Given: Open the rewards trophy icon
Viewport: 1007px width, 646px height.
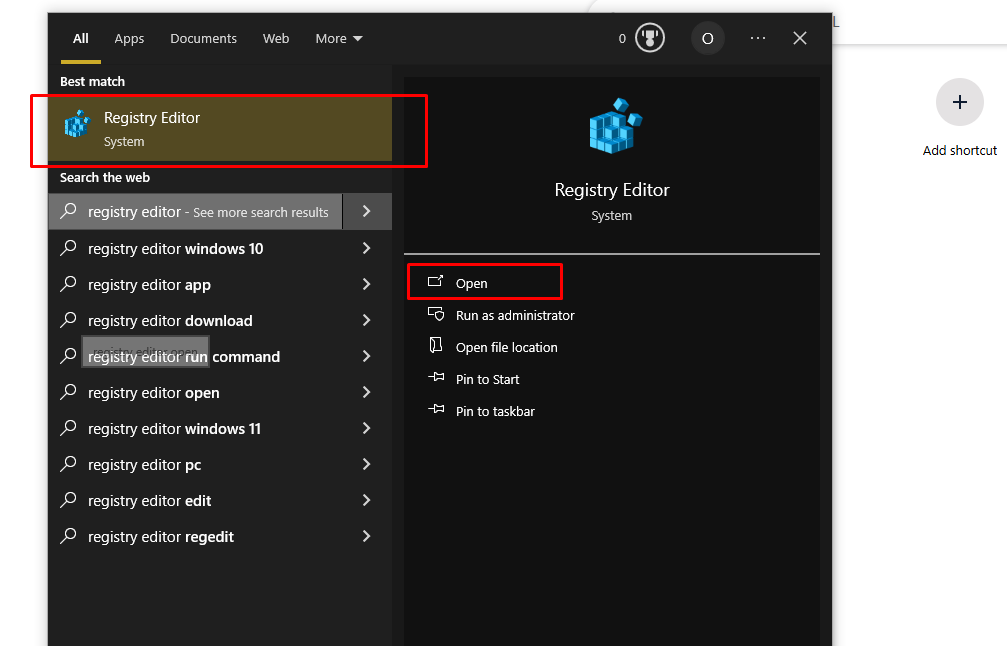Looking at the screenshot, I should tap(650, 39).
